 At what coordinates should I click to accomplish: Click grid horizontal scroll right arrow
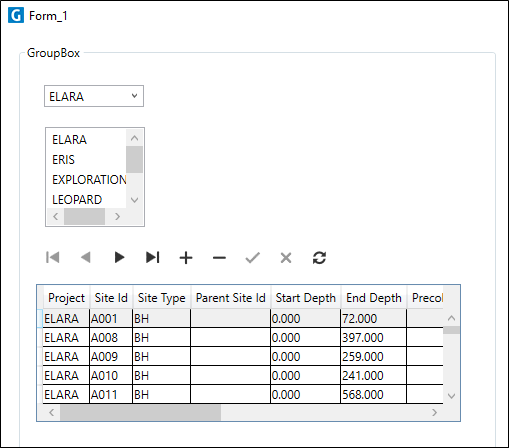pos(434,413)
